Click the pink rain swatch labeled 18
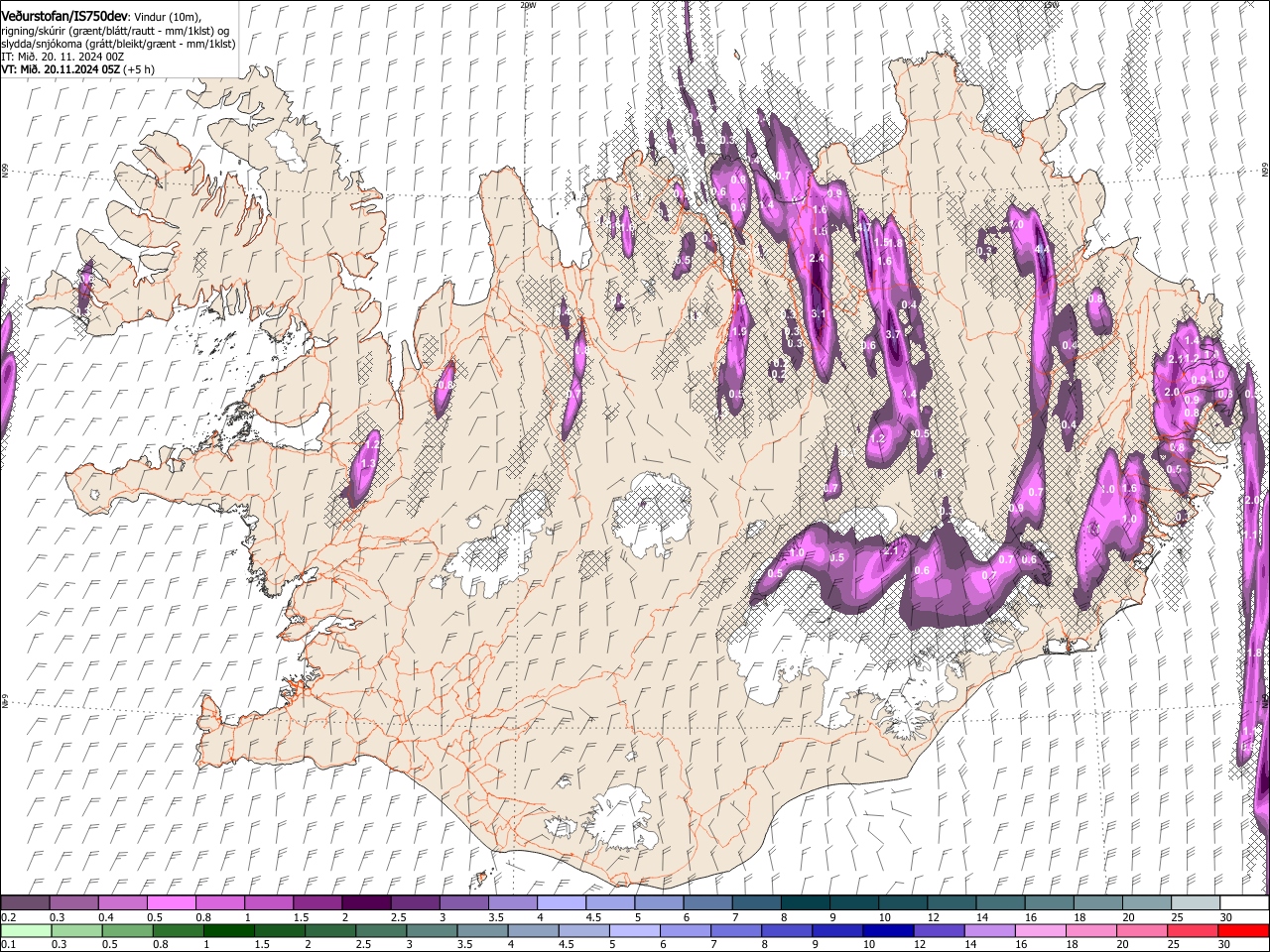The height and width of the screenshot is (952, 1270). pos(1090,930)
